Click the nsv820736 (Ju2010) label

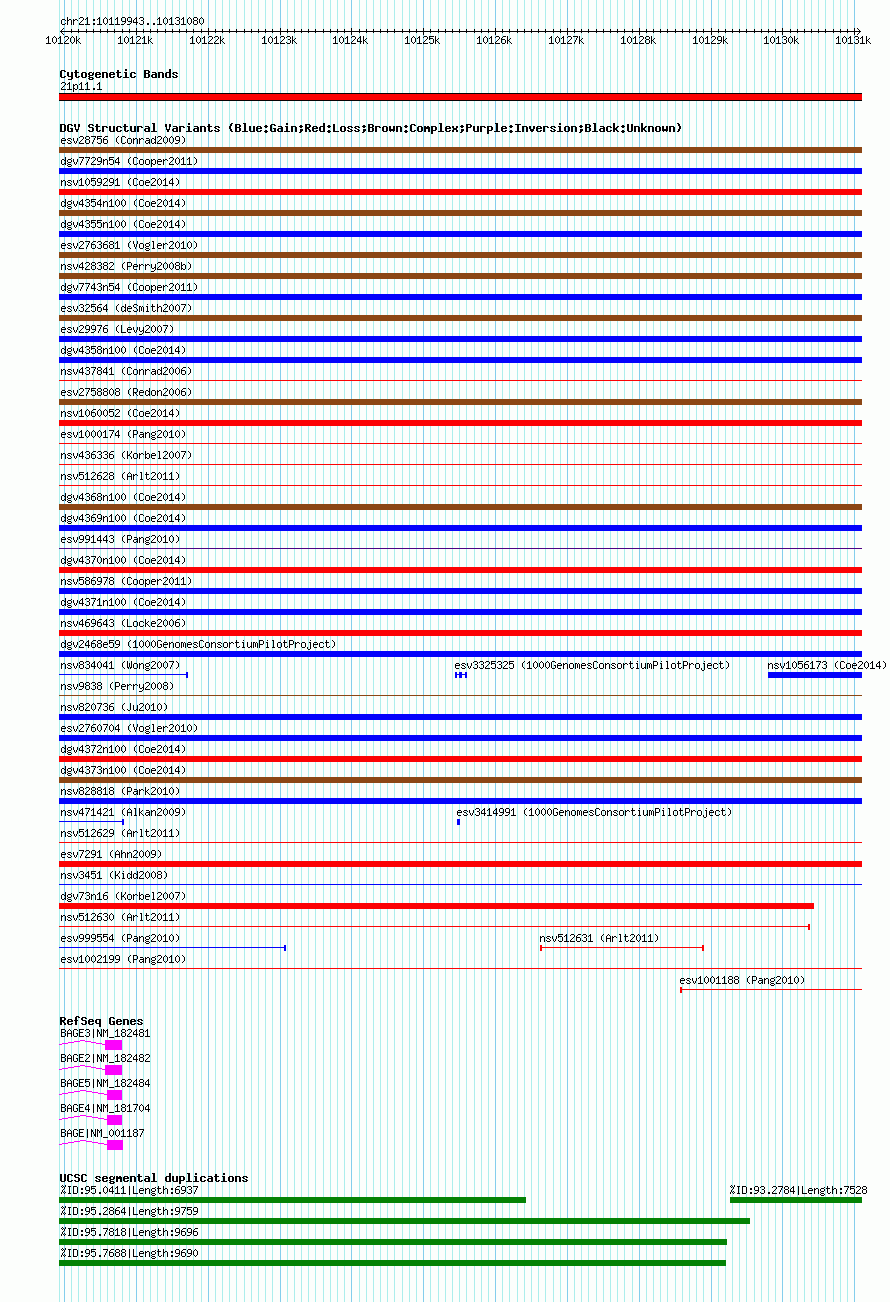tap(114, 707)
